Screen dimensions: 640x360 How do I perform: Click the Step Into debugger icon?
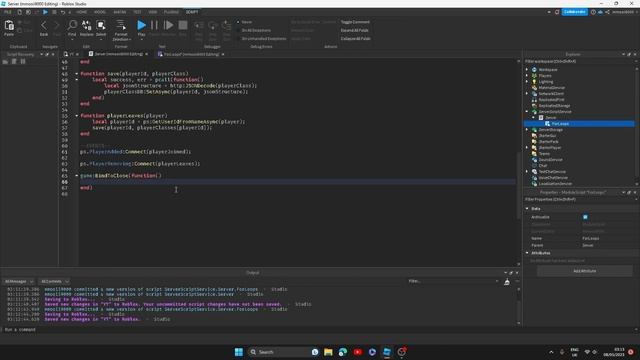point(198,26)
